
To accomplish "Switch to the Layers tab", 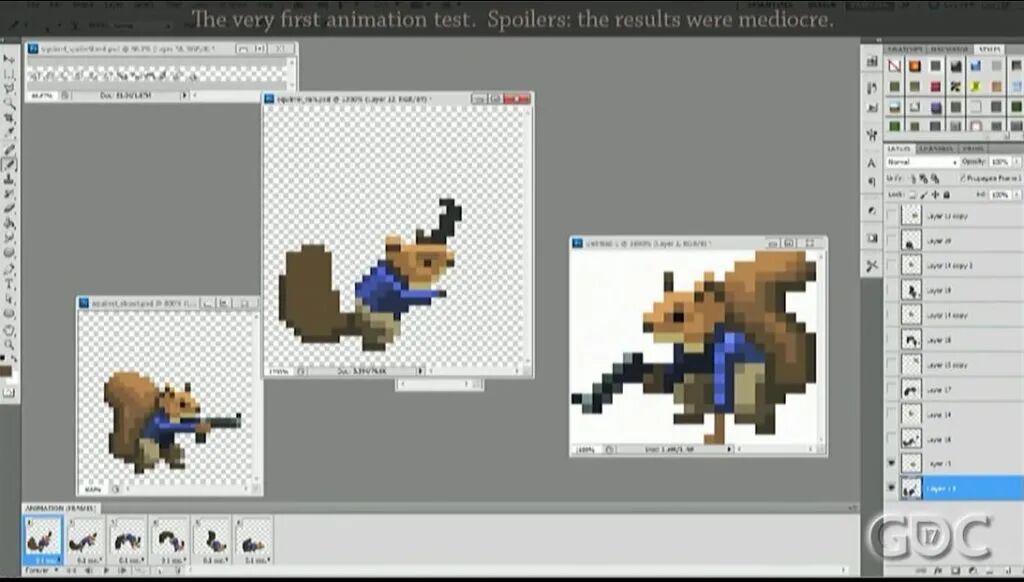I will [x=900, y=149].
